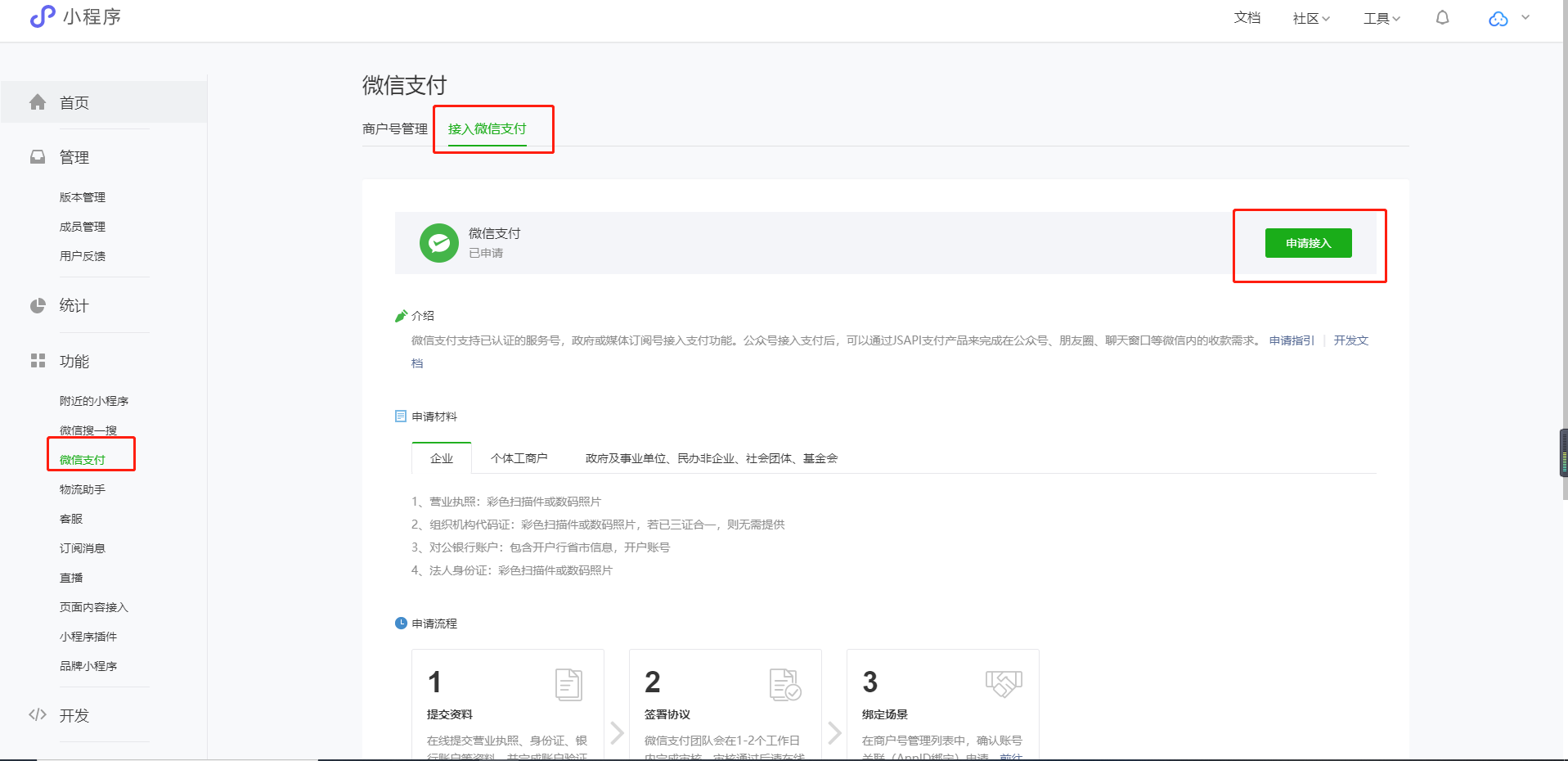Switch to the 商户号管理 tab

point(395,129)
